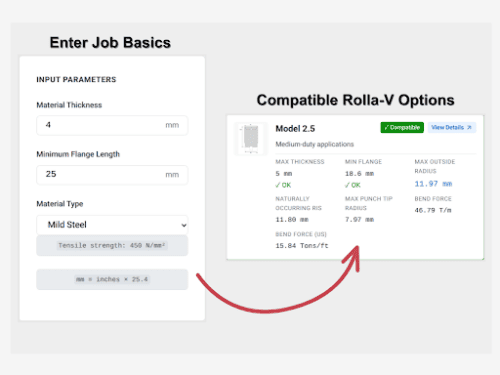The height and width of the screenshot is (375, 500).
Task: Click the OK check under Min Flange
Action: (353, 185)
